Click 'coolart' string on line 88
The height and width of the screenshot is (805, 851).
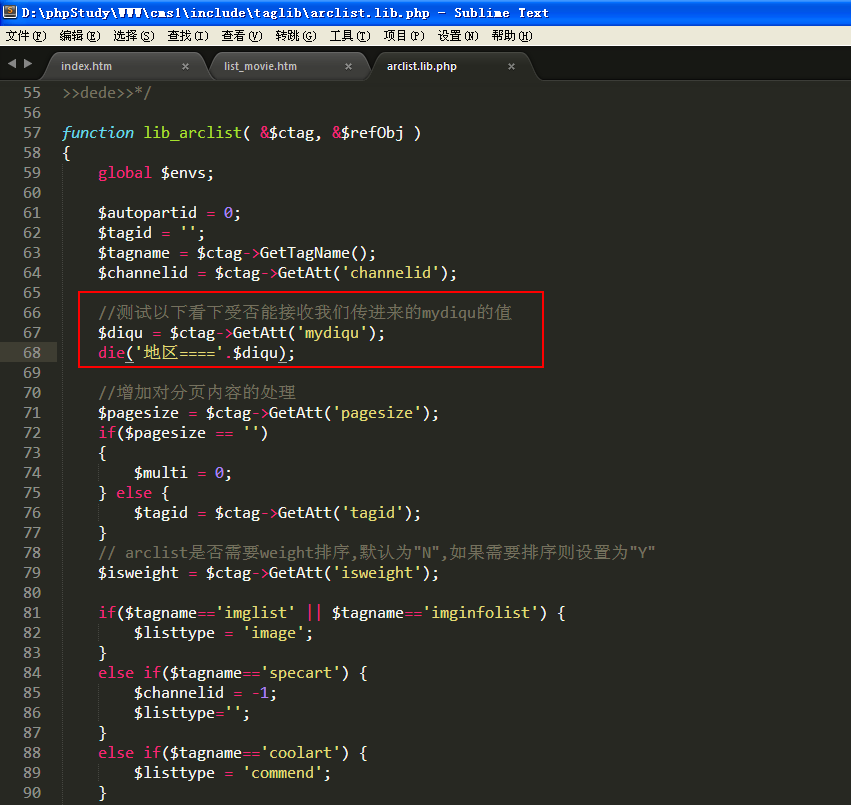pos(300,753)
